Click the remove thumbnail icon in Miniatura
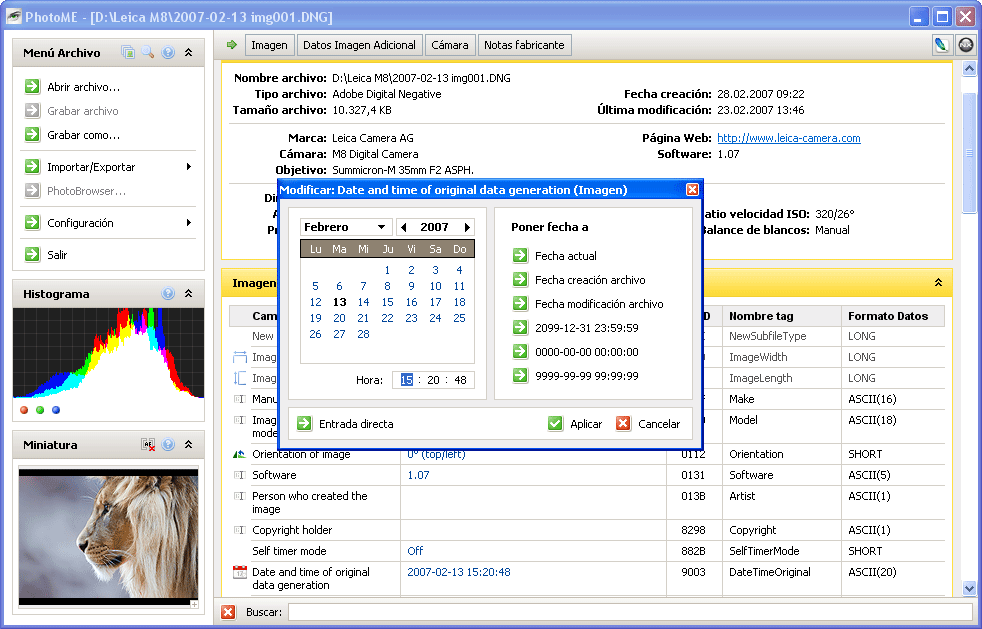Viewport: 982px width, 629px height. pos(148,444)
